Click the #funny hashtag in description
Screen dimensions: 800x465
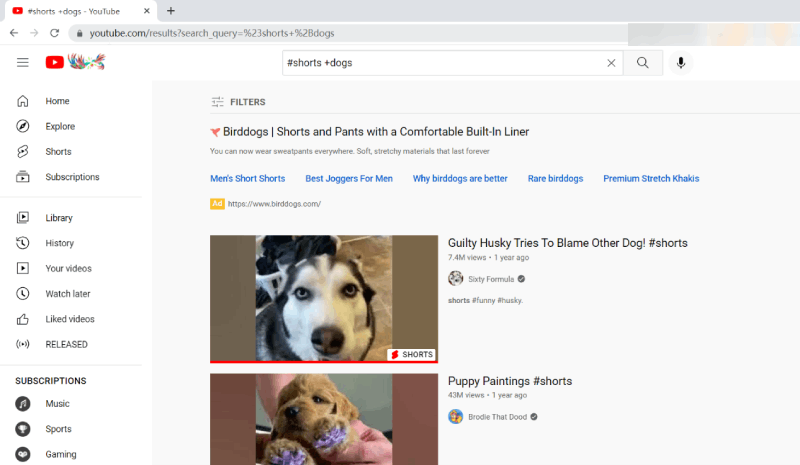[x=483, y=301]
